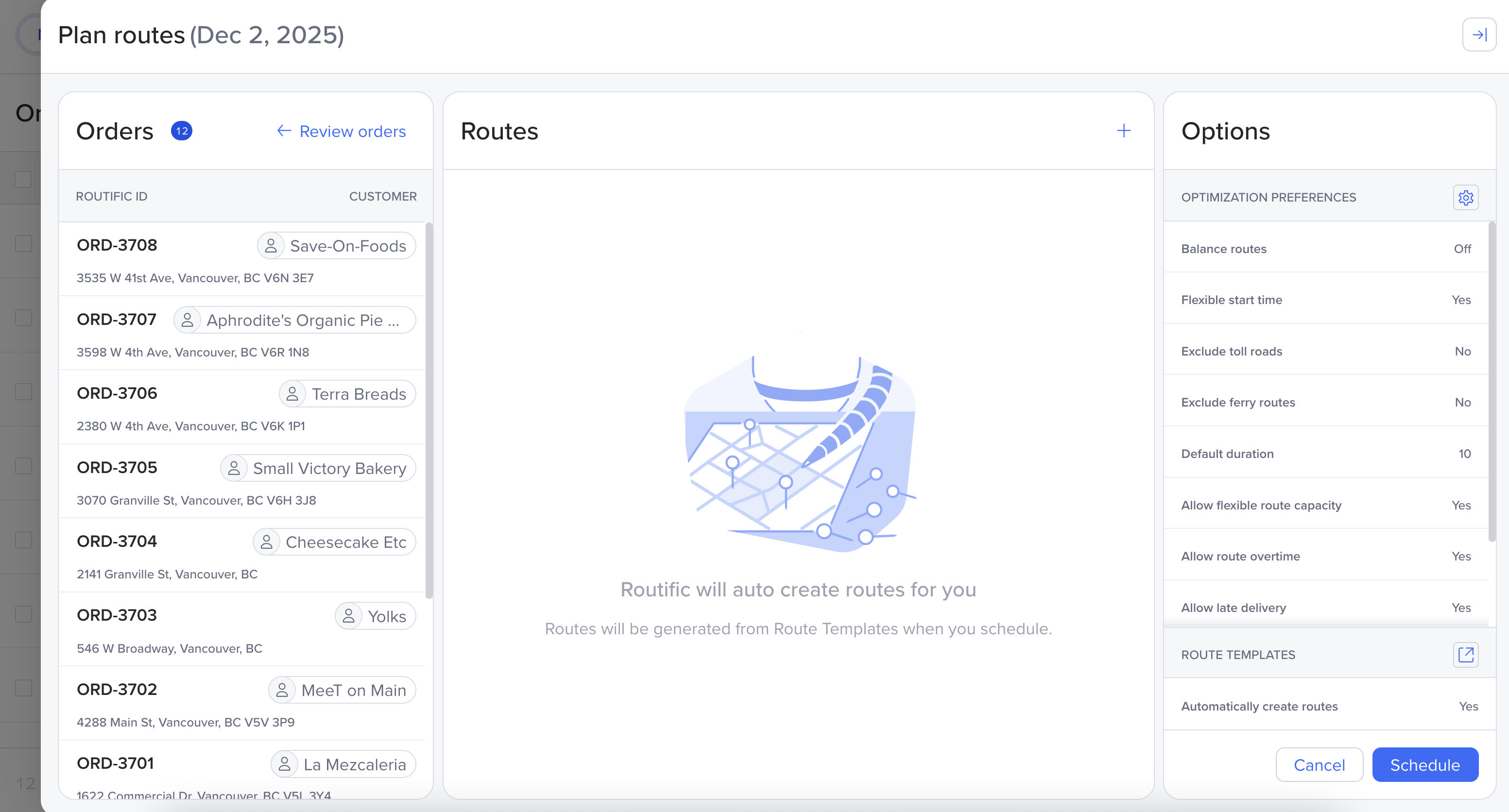The image size is (1509, 812).
Task: Click Yolks customer person icon
Action: [x=348, y=616]
